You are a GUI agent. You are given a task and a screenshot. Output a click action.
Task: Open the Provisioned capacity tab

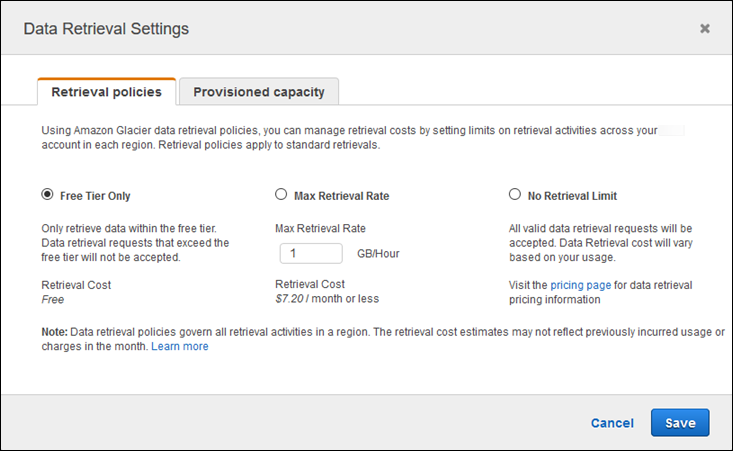tap(259, 92)
